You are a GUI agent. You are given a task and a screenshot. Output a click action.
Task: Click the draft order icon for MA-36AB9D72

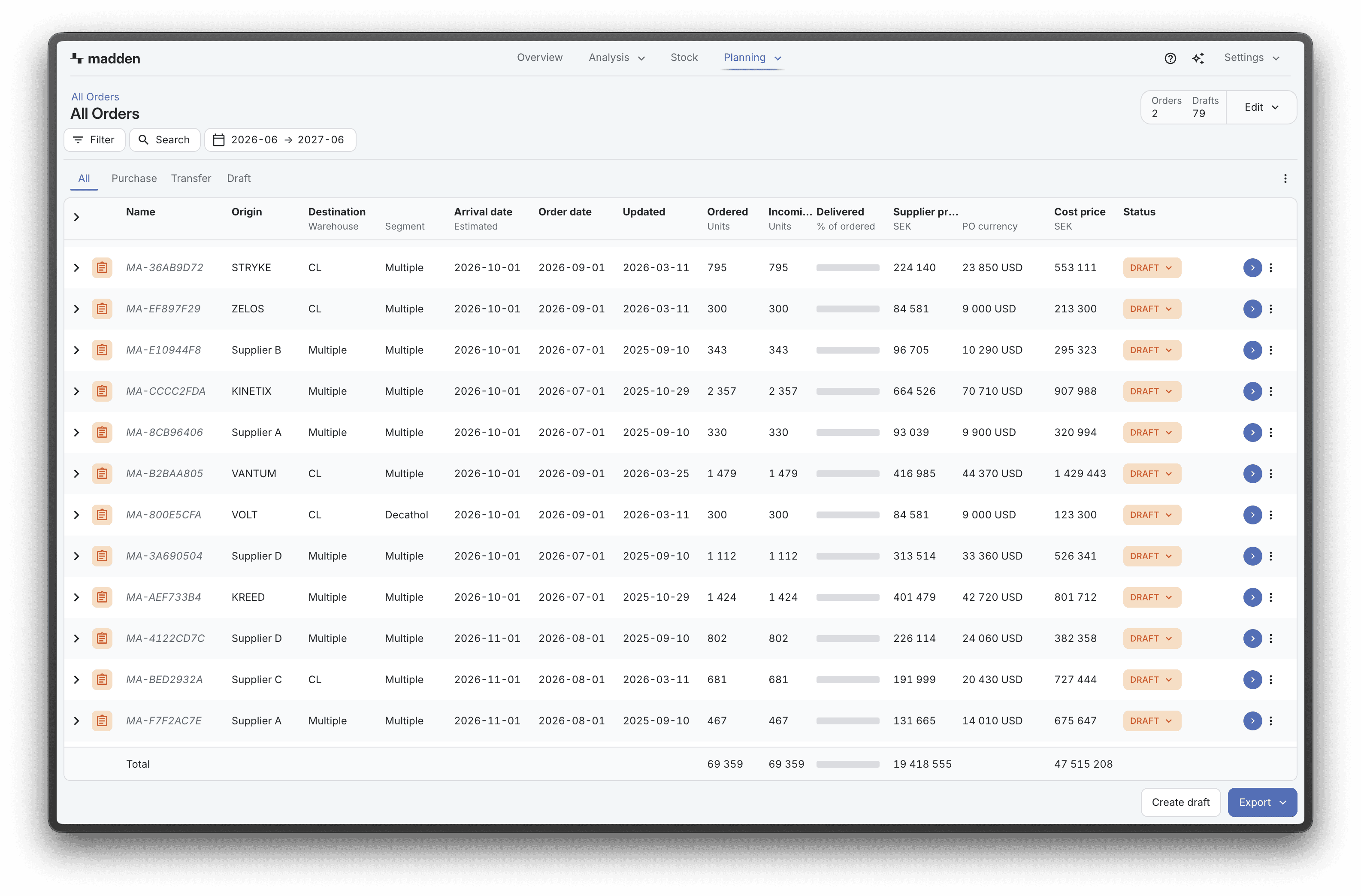(102, 268)
